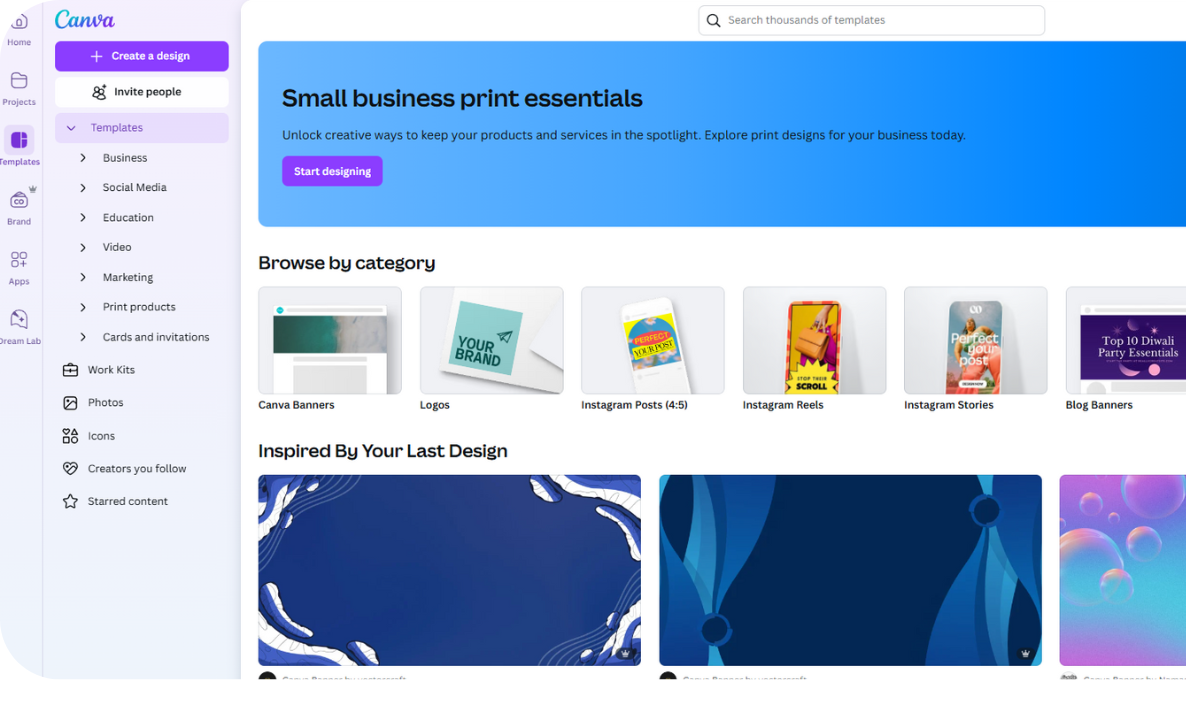Focus the Search thousands of templates field

pyautogui.click(x=871, y=20)
